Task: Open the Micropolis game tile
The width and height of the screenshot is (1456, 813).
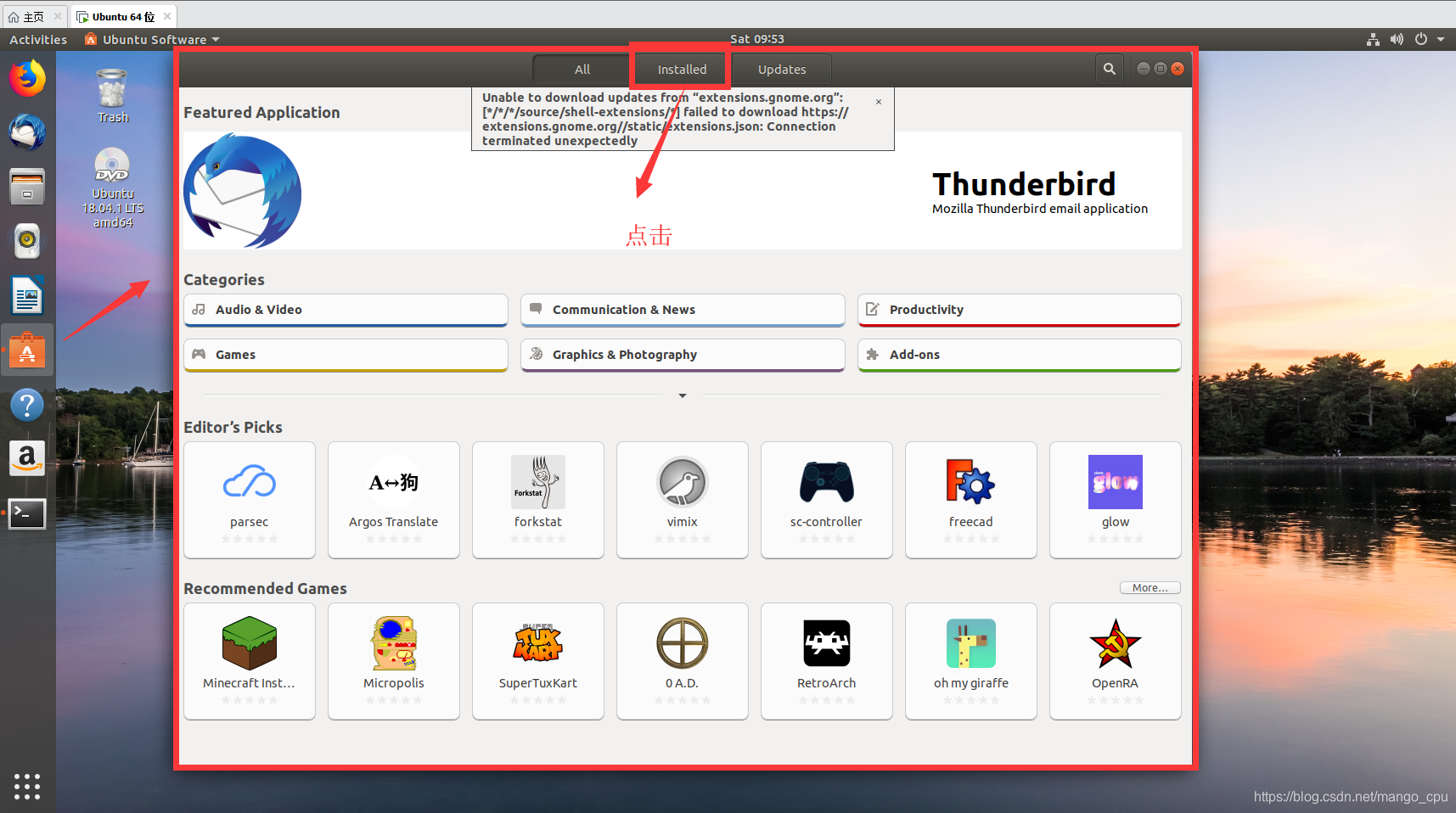Action: [394, 661]
